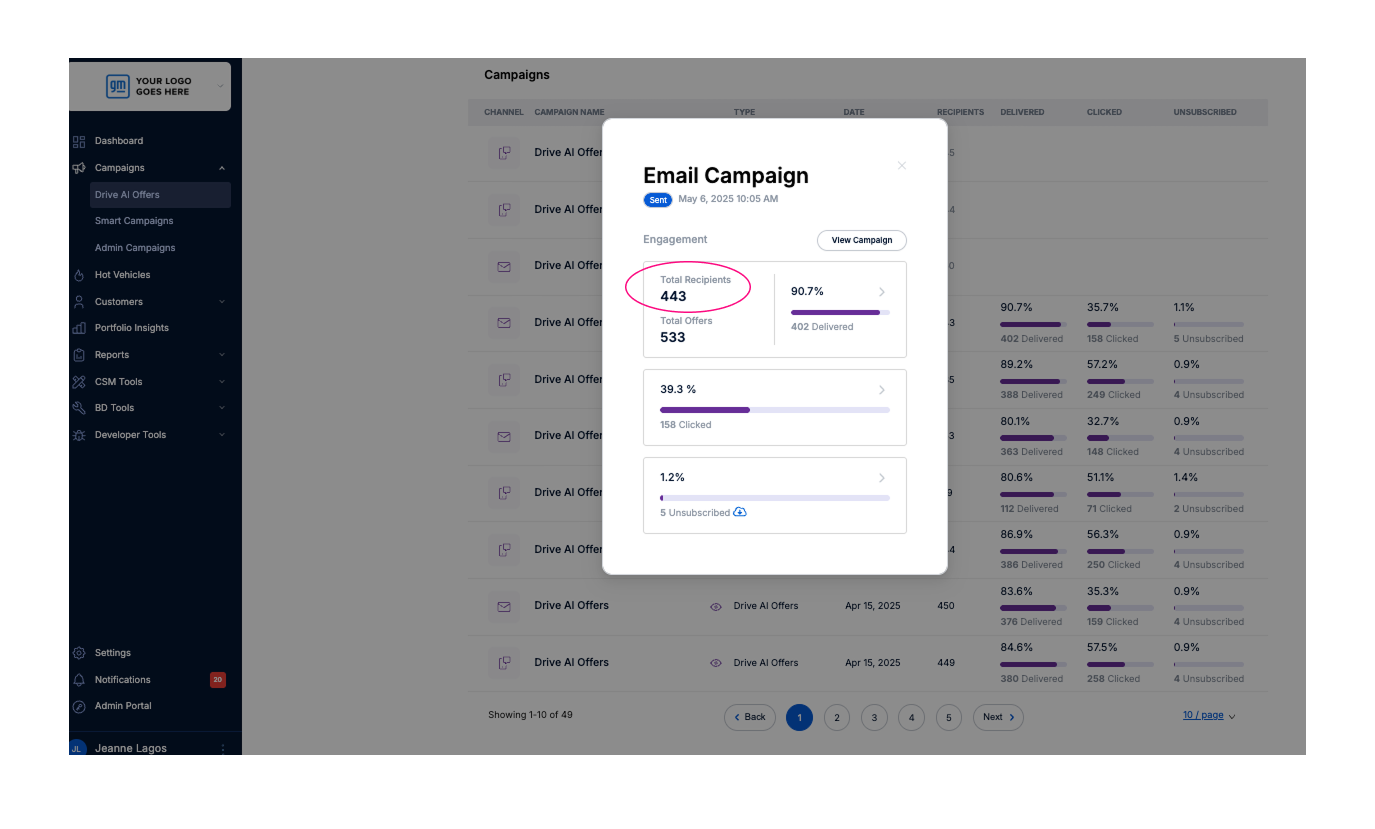Expand the Reports sidebar menu
1375x829 pixels.
(x=222, y=355)
